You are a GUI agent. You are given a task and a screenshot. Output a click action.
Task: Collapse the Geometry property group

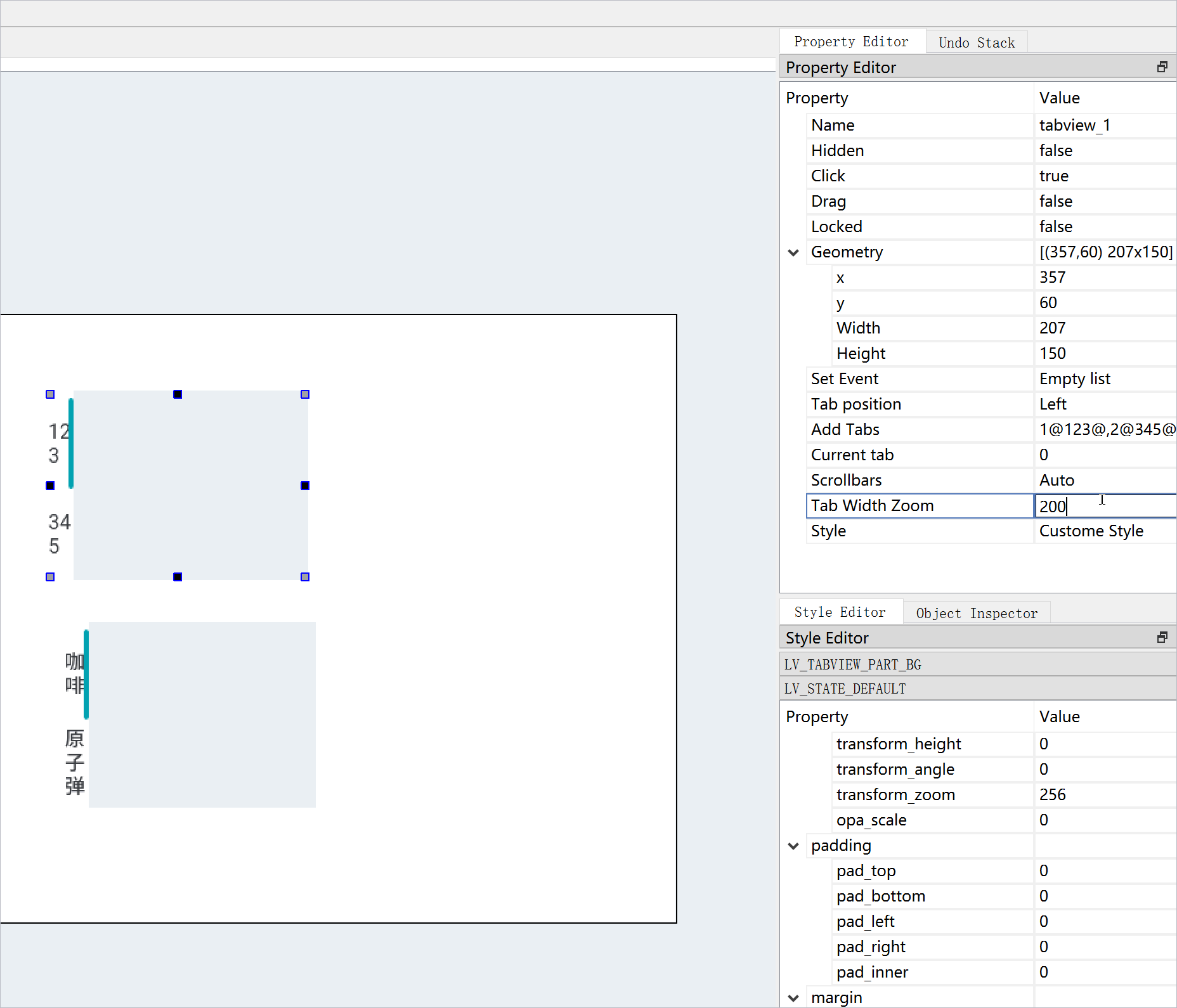click(793, 252)
